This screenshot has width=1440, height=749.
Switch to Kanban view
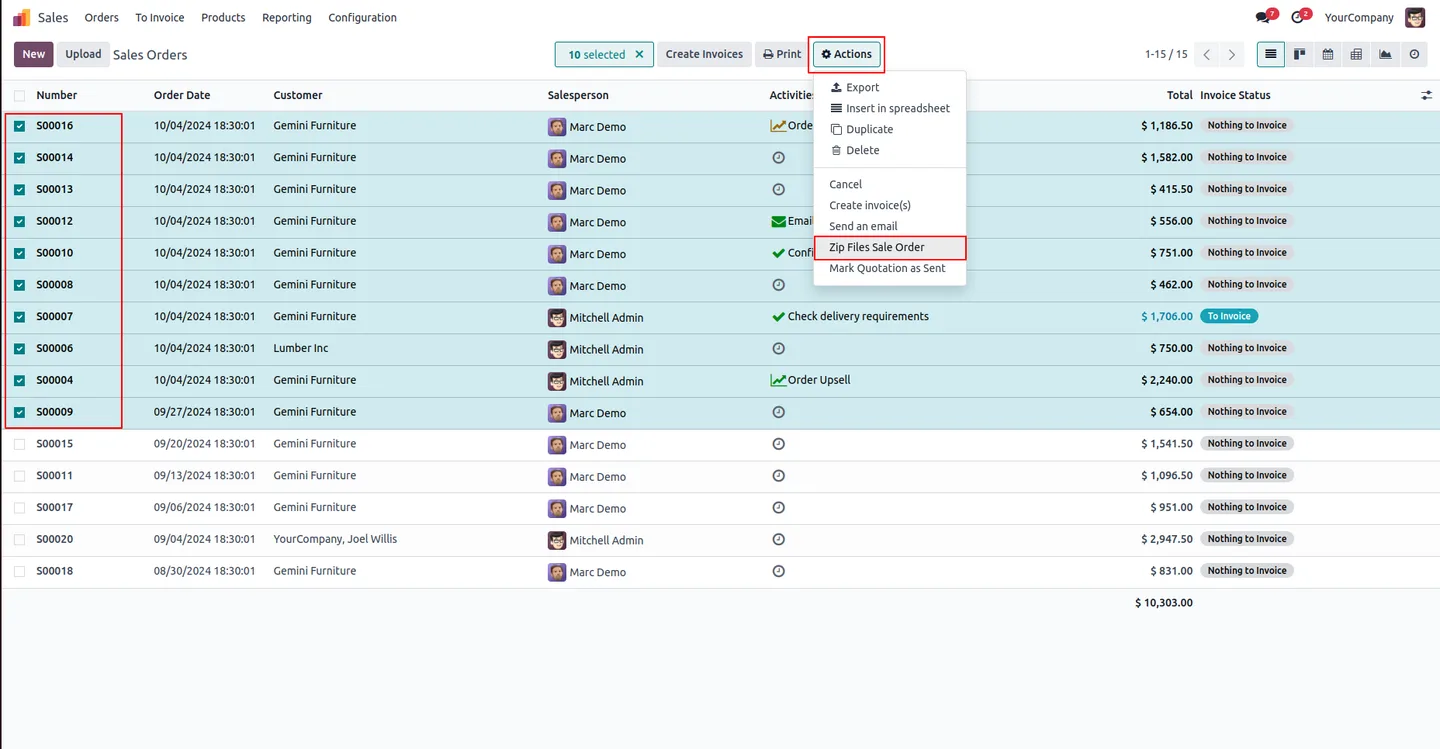pyautogui.click(x=1299, y=54)
